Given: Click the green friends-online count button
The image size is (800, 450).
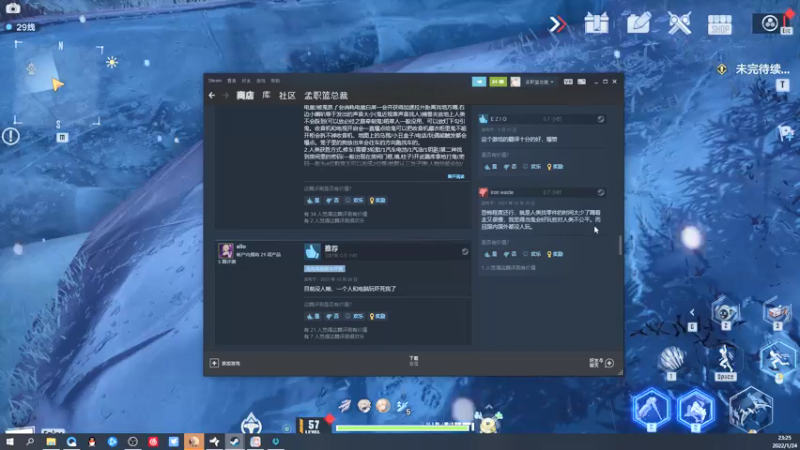Looking at the screenshot, I should point(498,82).
